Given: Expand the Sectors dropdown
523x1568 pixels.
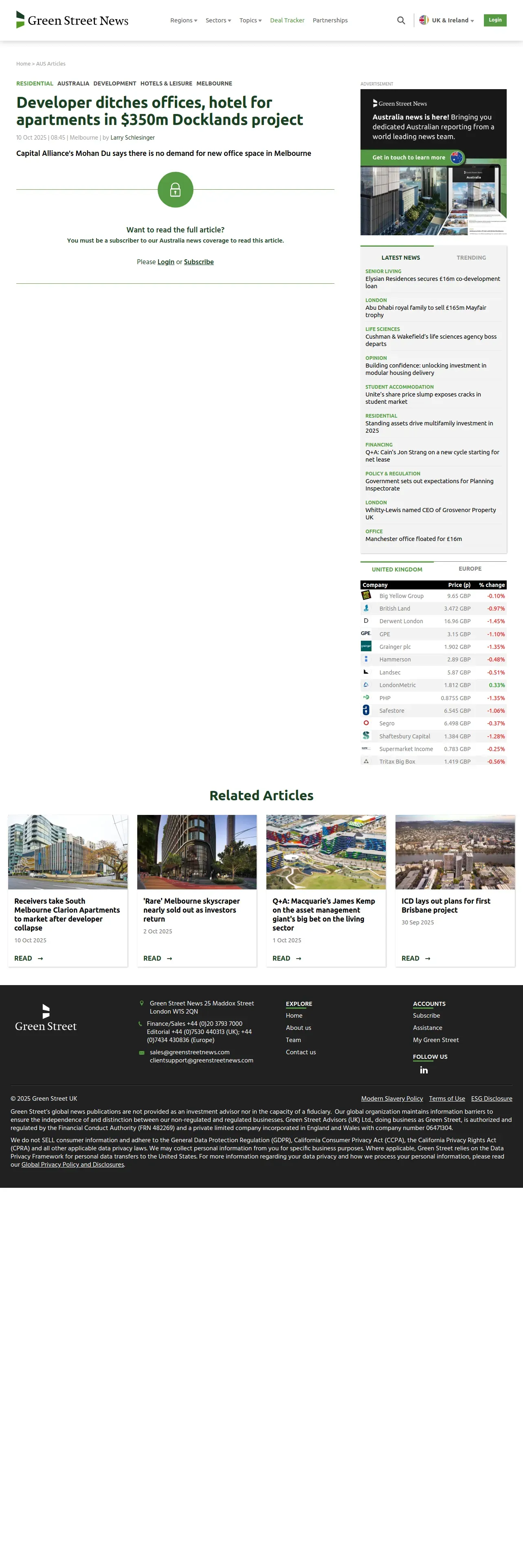Looking at the screenshot, I should tap(219, 21).
